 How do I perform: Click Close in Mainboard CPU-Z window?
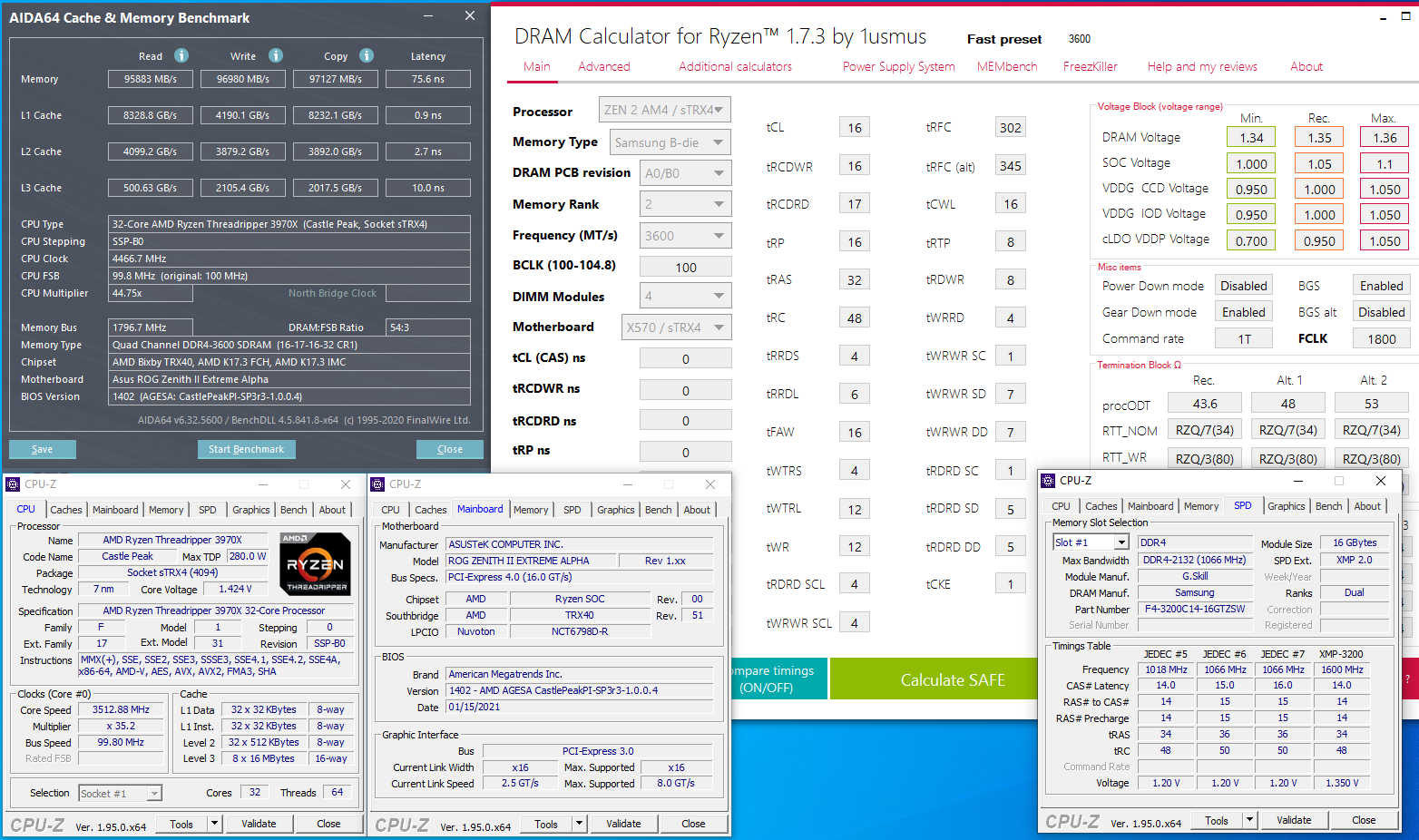point(693,824)
